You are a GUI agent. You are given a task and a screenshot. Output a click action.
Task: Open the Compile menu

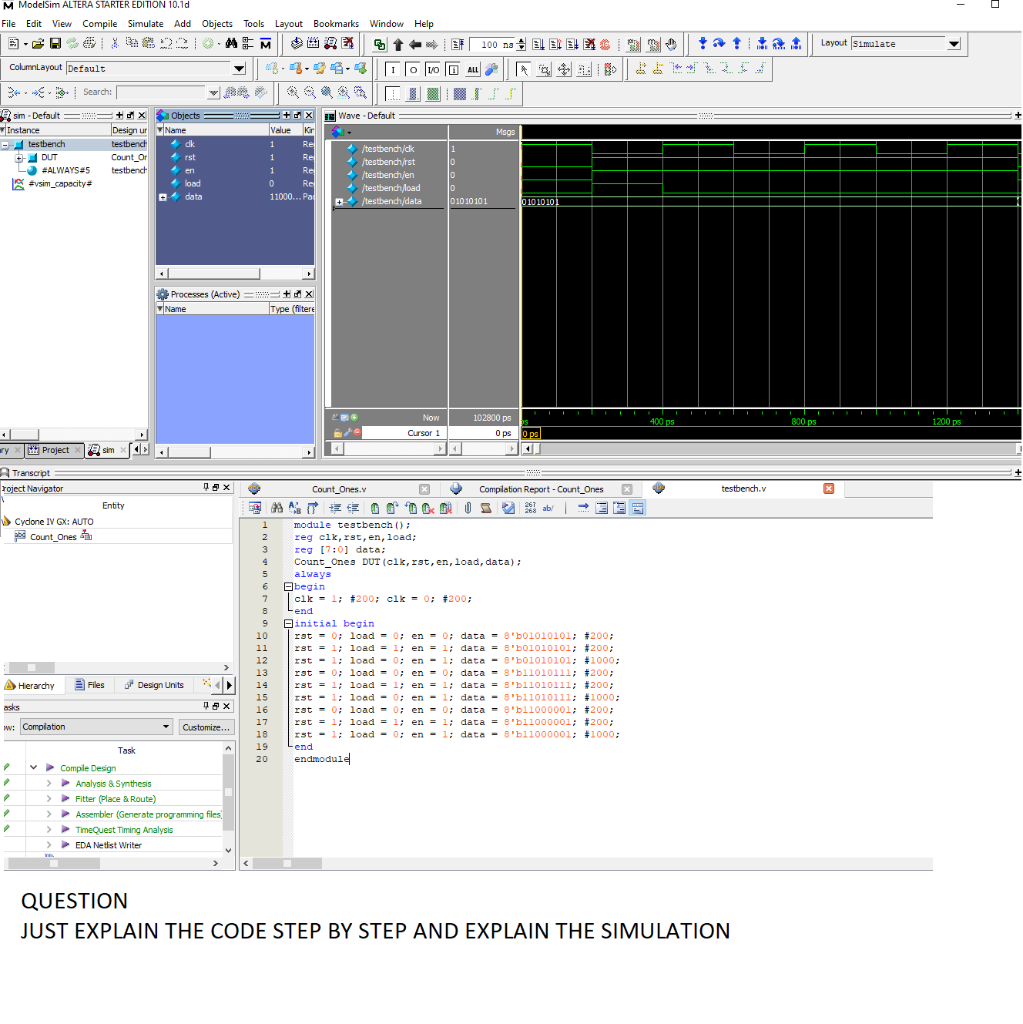pyautogui.click(x=99, y=23)
